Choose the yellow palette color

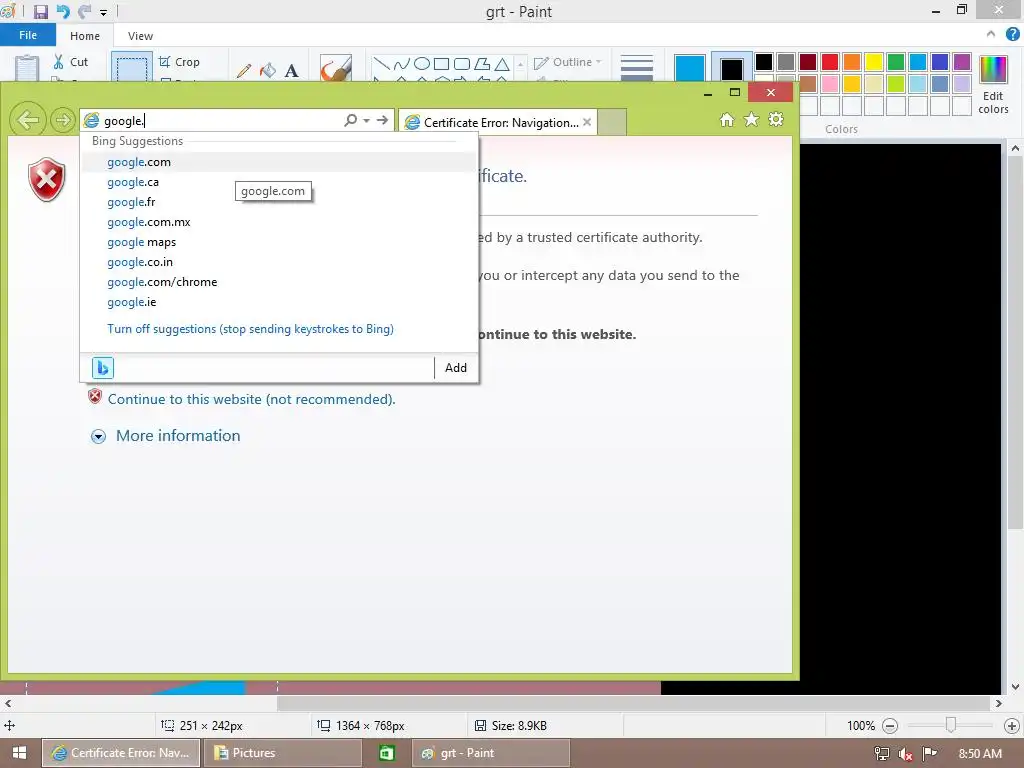[874, 62]
